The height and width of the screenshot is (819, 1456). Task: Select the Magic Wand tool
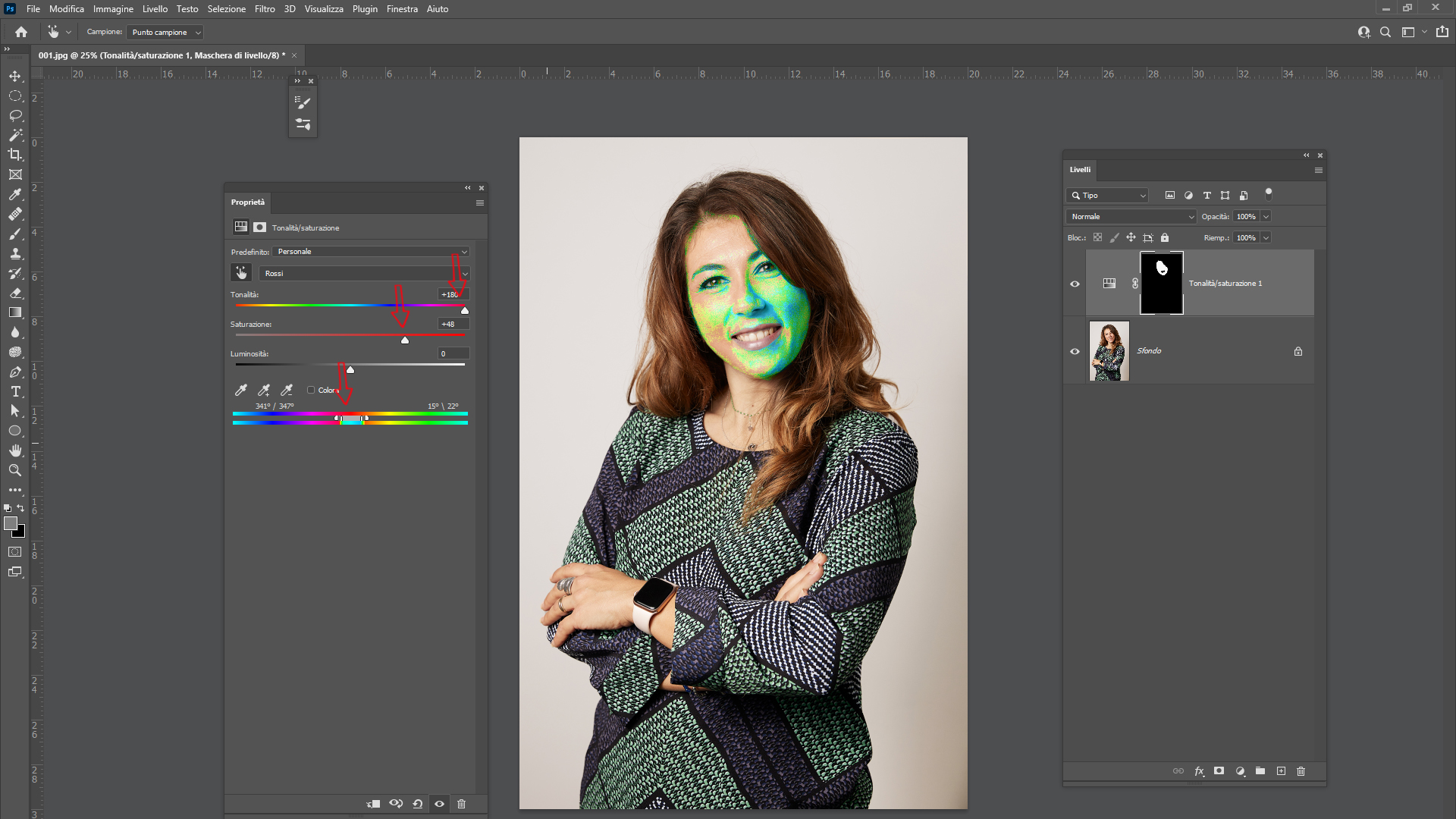pyautogui.click(x=15, y=135)
